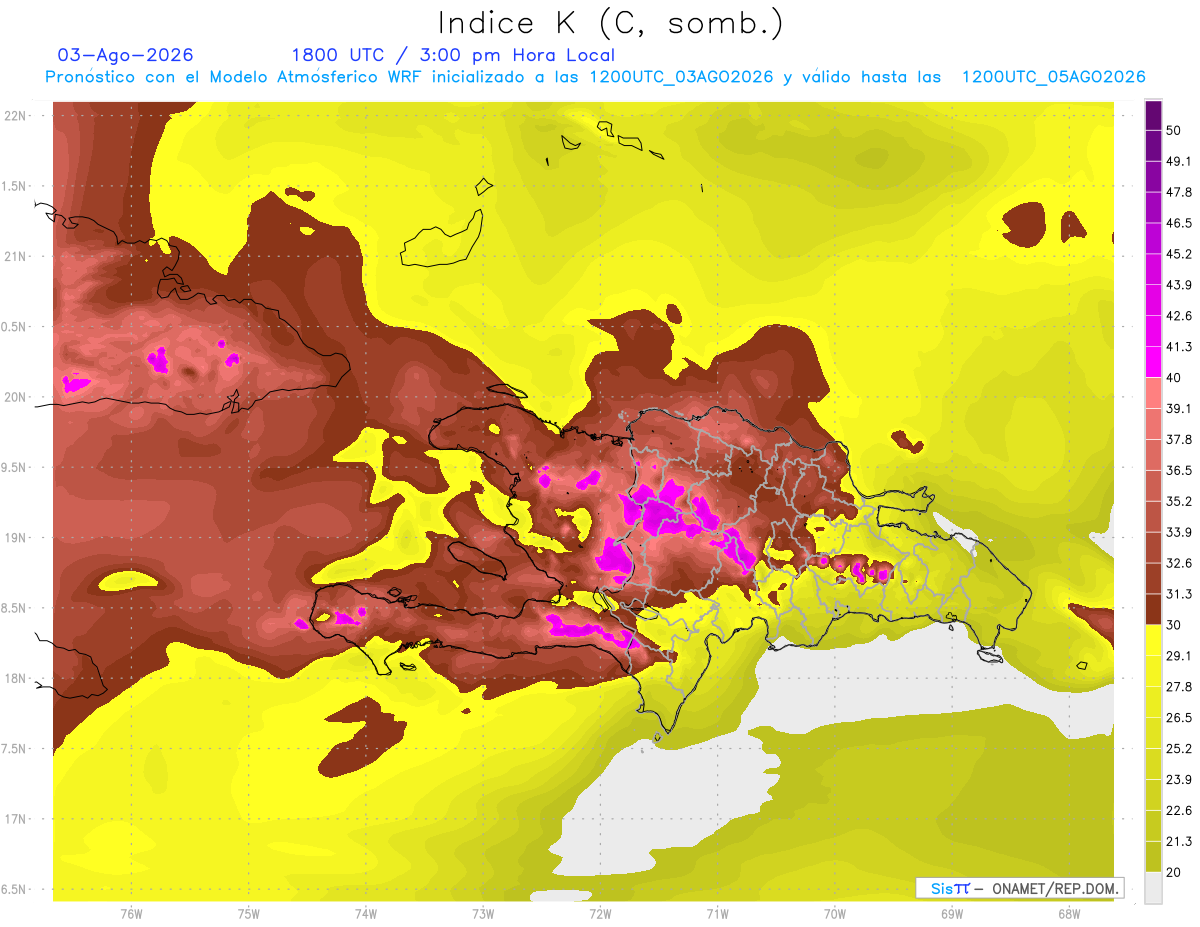The width and height of the screenshot is (1200, 927).
Task: Click the colorbar value '39.1'
Action: tap(1179, 408)
